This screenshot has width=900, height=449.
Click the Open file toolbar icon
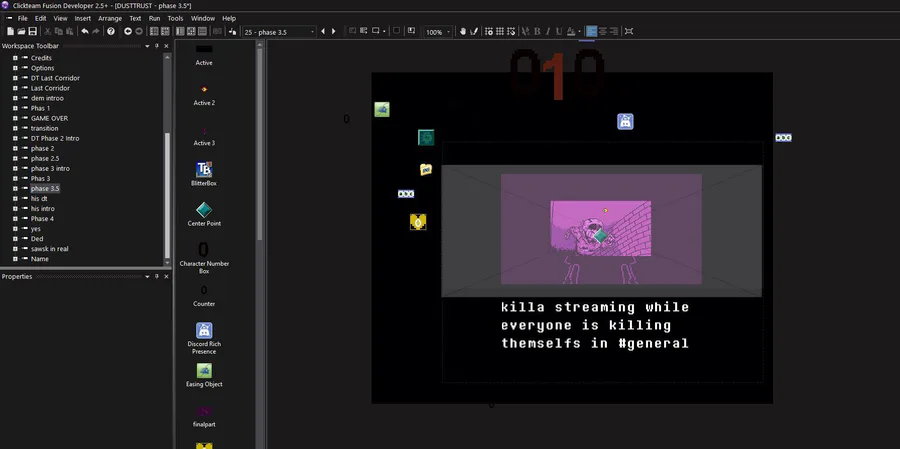click(21, 32)
